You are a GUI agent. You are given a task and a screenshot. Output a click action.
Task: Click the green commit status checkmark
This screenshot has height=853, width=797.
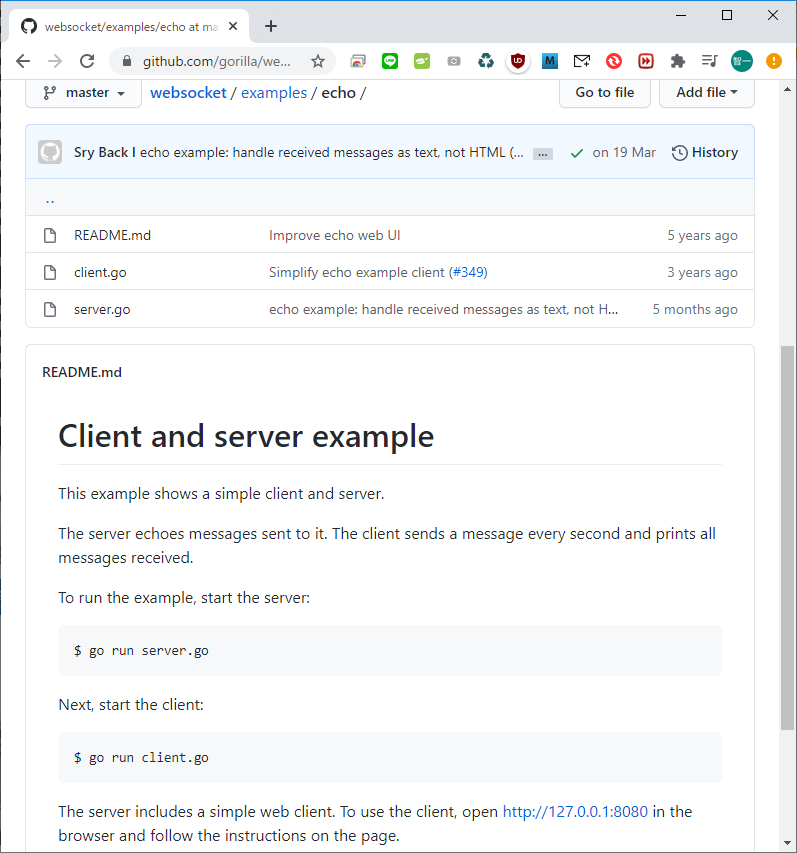pos(576,153)
